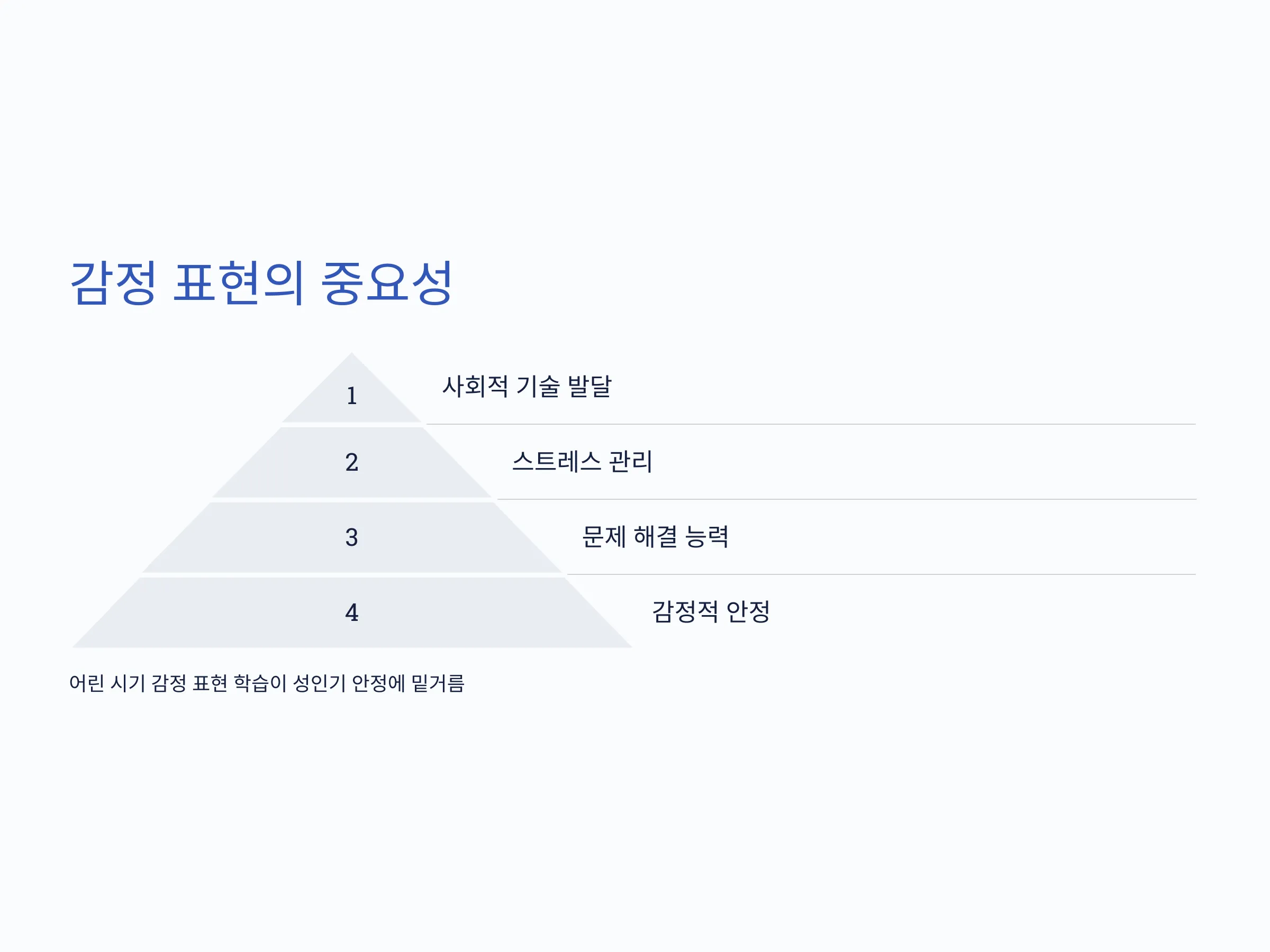This screenshot has height=952, width=1270.
Task: Select pyramid tier numbered 3
Action: (352, 538)
